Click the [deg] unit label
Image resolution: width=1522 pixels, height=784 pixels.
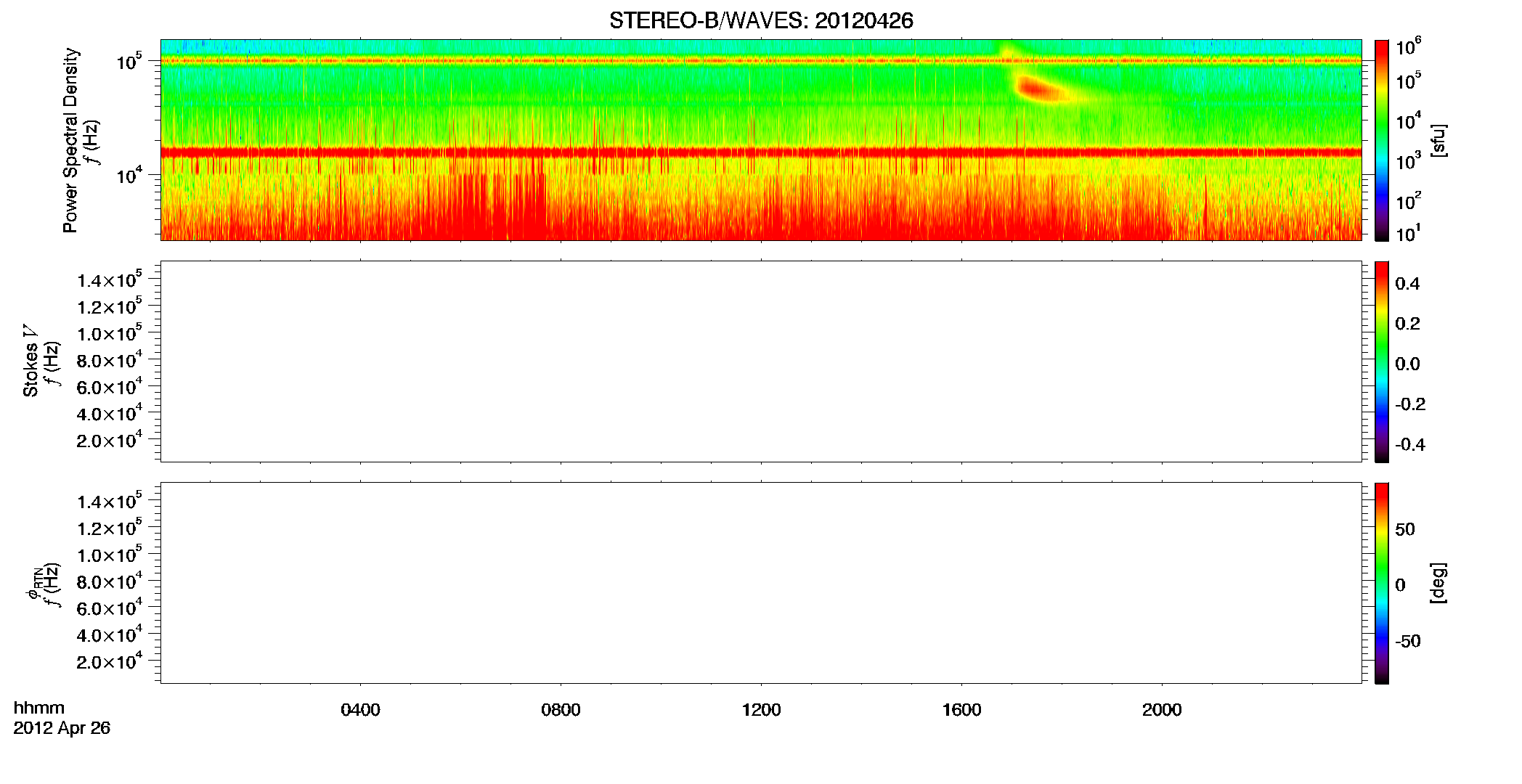1438,583
